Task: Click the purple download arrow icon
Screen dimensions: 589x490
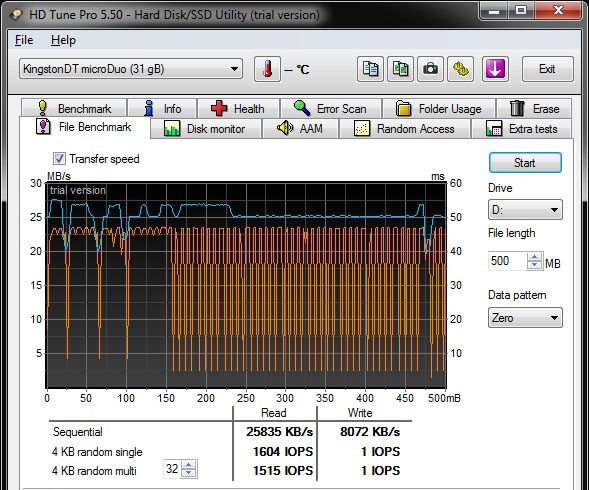Action: [x=495, y=69]
